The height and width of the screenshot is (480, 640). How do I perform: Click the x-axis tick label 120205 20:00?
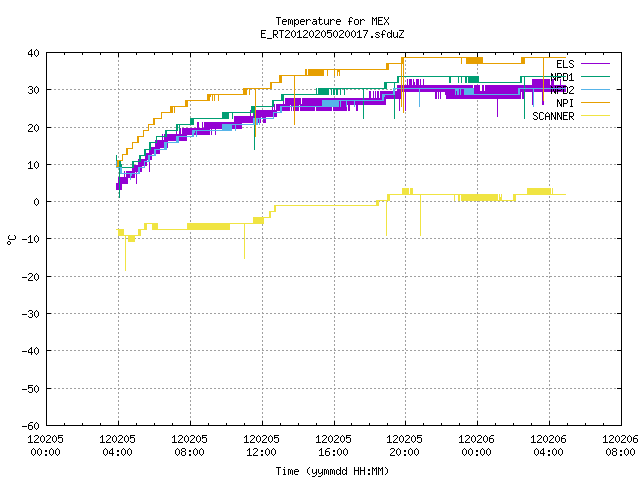click(x=404, y=446)
